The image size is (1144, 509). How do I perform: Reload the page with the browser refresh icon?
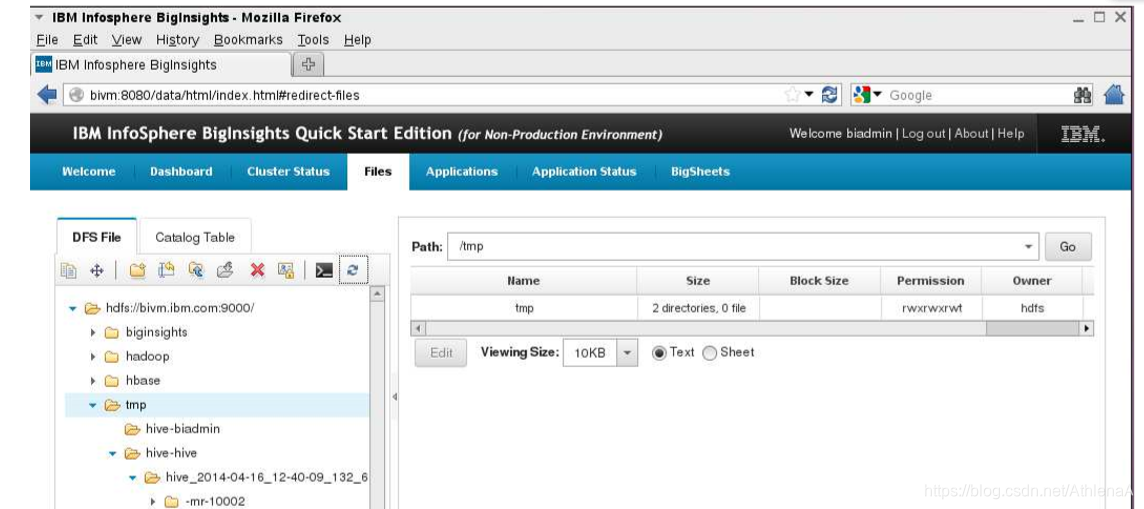(830, 95)
